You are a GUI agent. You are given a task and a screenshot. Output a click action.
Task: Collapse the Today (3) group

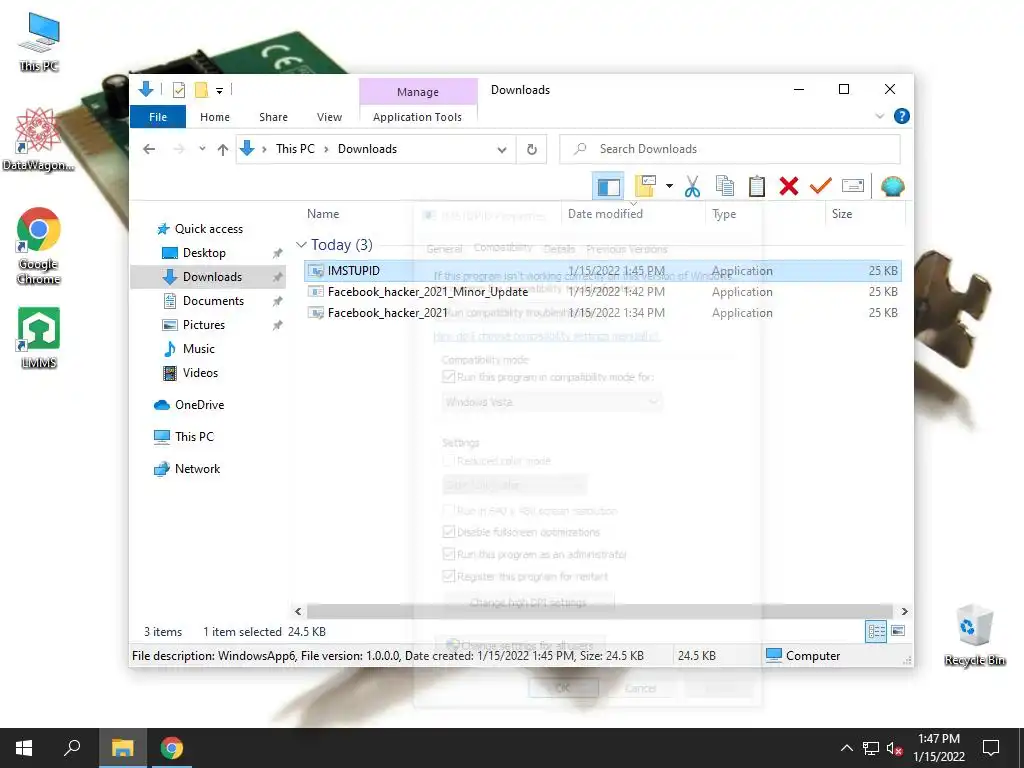point(301,245)
